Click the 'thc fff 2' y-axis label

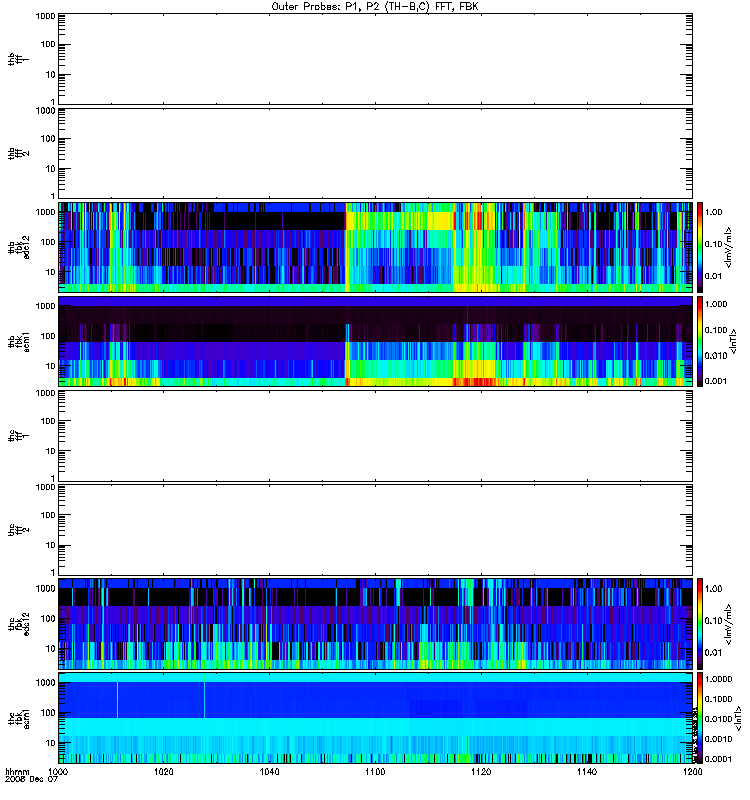(18, 530)
